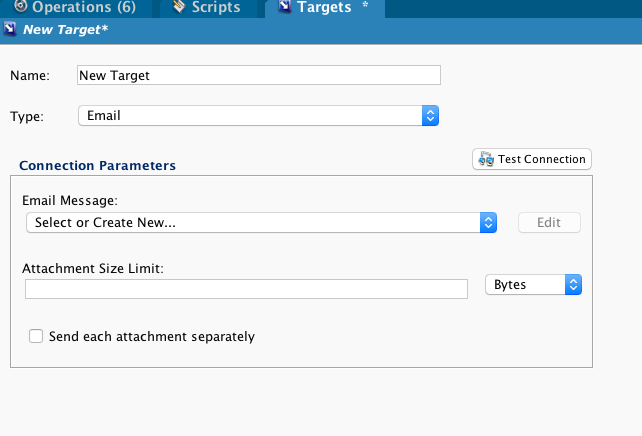Click the tag icon on Scripts tab
The image size is (642, 436).
coord(178,7)
